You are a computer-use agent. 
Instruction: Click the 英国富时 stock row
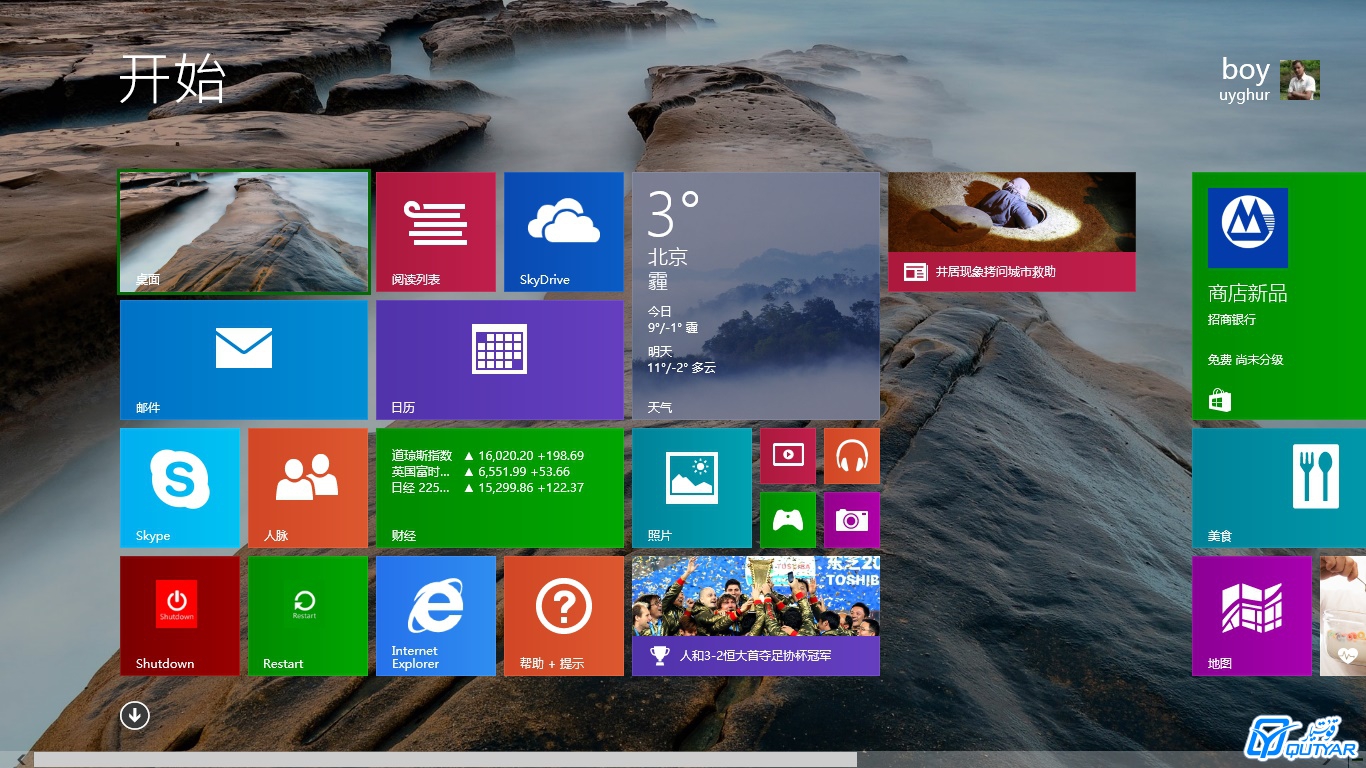[x=481, y=471]
